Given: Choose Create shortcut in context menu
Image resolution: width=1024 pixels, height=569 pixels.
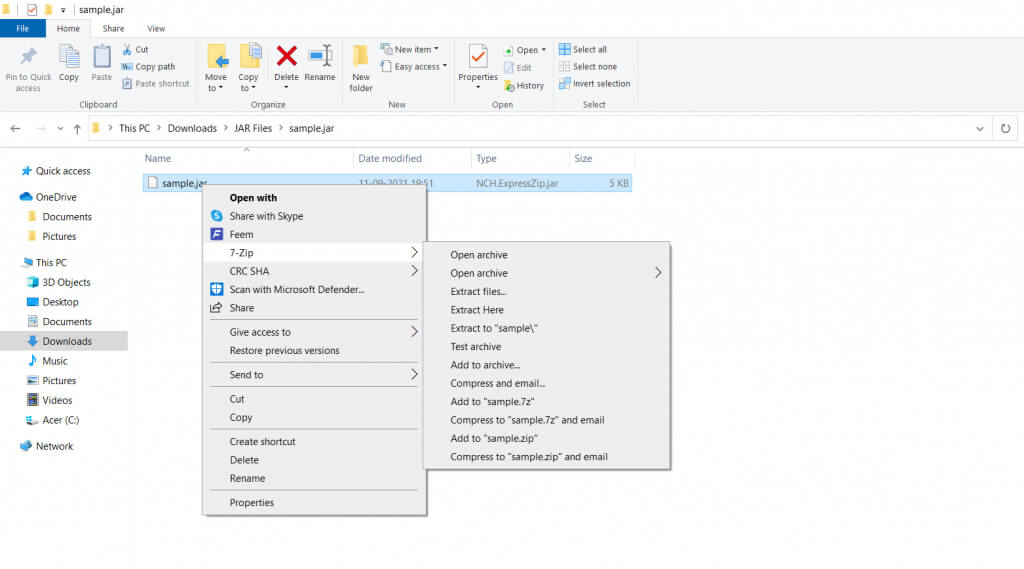Looking at the screenshot, I should click(x=314, y=442).
